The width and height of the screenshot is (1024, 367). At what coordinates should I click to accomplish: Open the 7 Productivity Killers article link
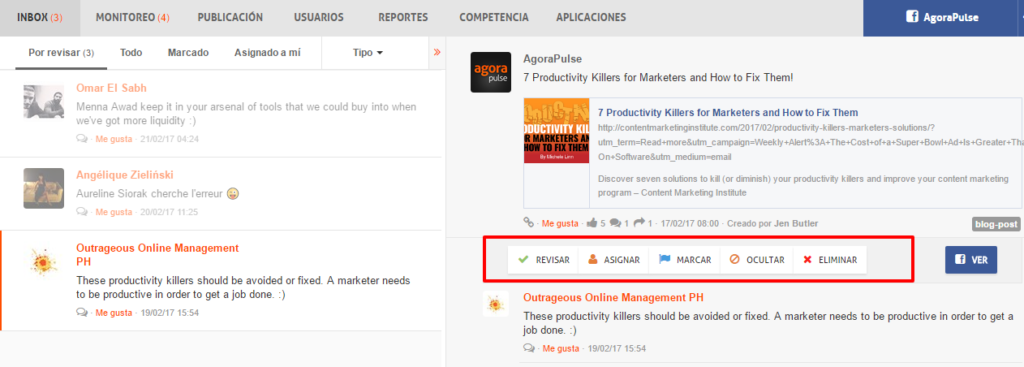click(728, 112)
